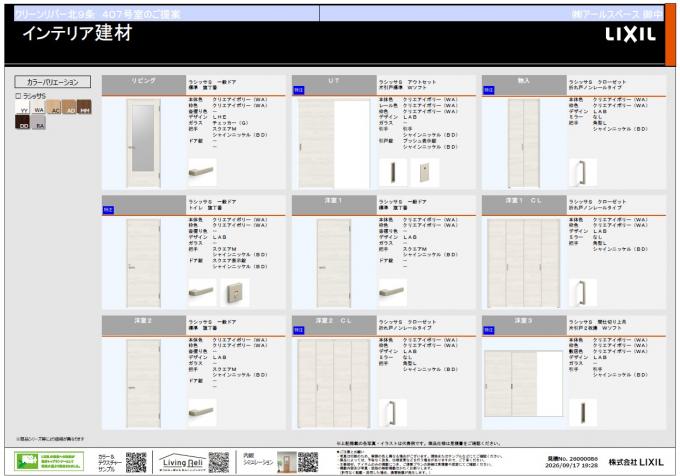Click the 洋室1 lever handle icon

[392, 292]
